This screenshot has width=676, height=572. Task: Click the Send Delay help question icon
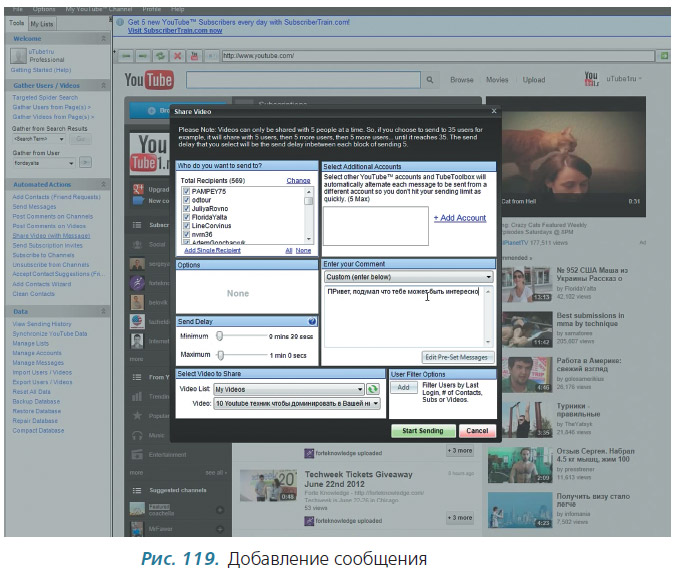click(312, 321)
